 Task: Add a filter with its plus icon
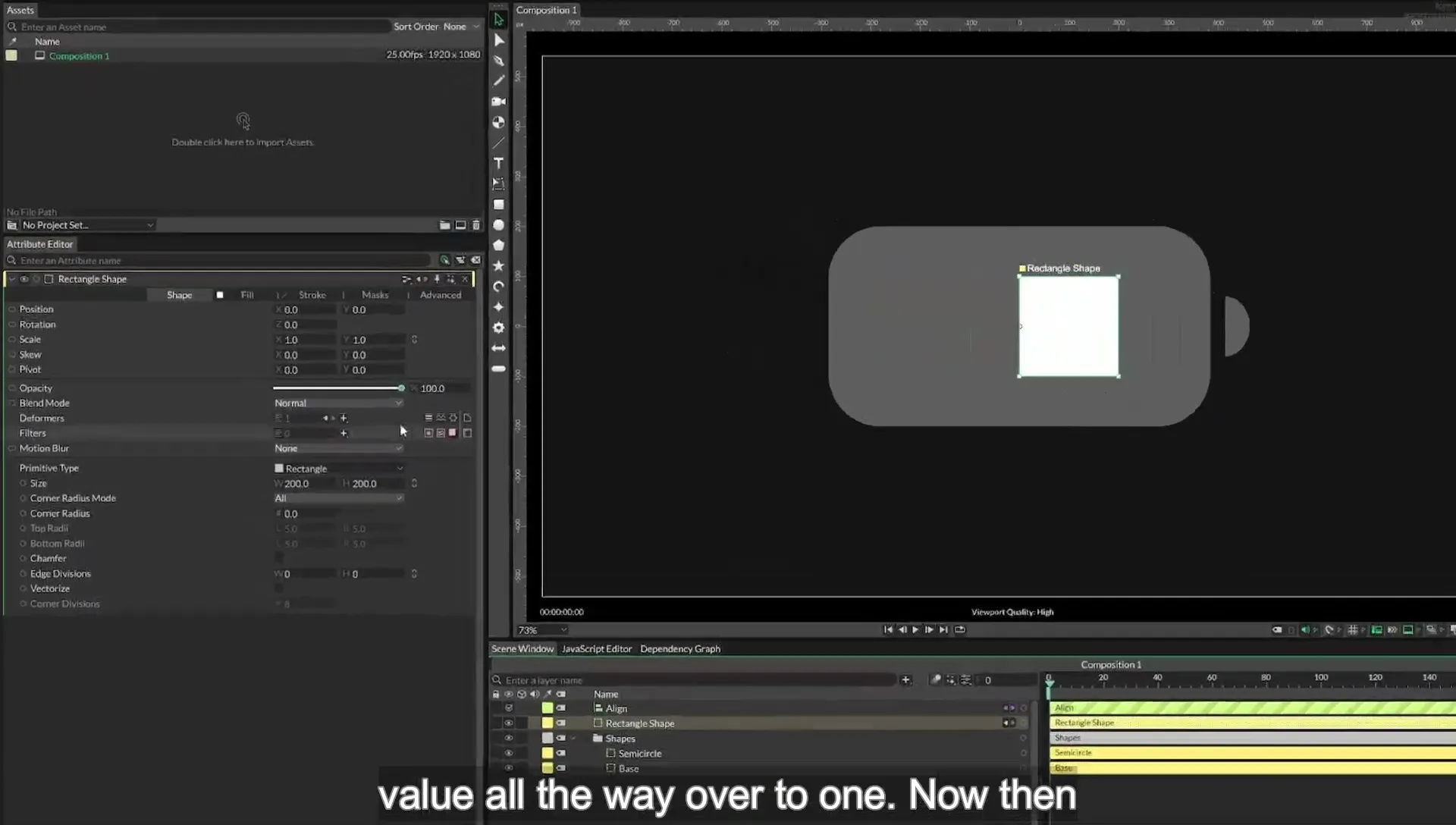(344, 433)
